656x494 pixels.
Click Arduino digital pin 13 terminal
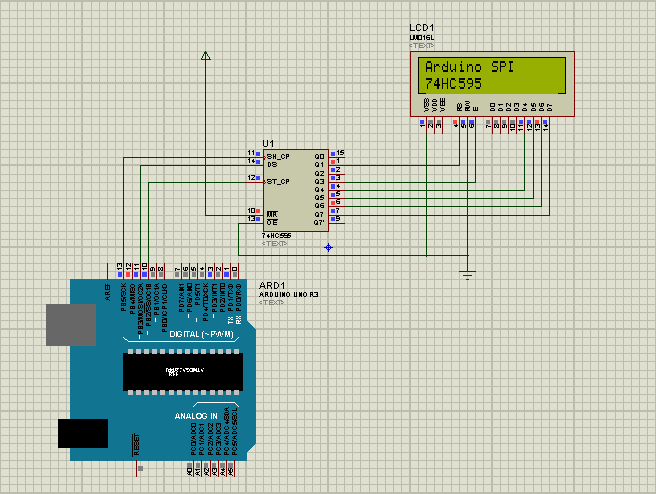(x=120, y=271)
